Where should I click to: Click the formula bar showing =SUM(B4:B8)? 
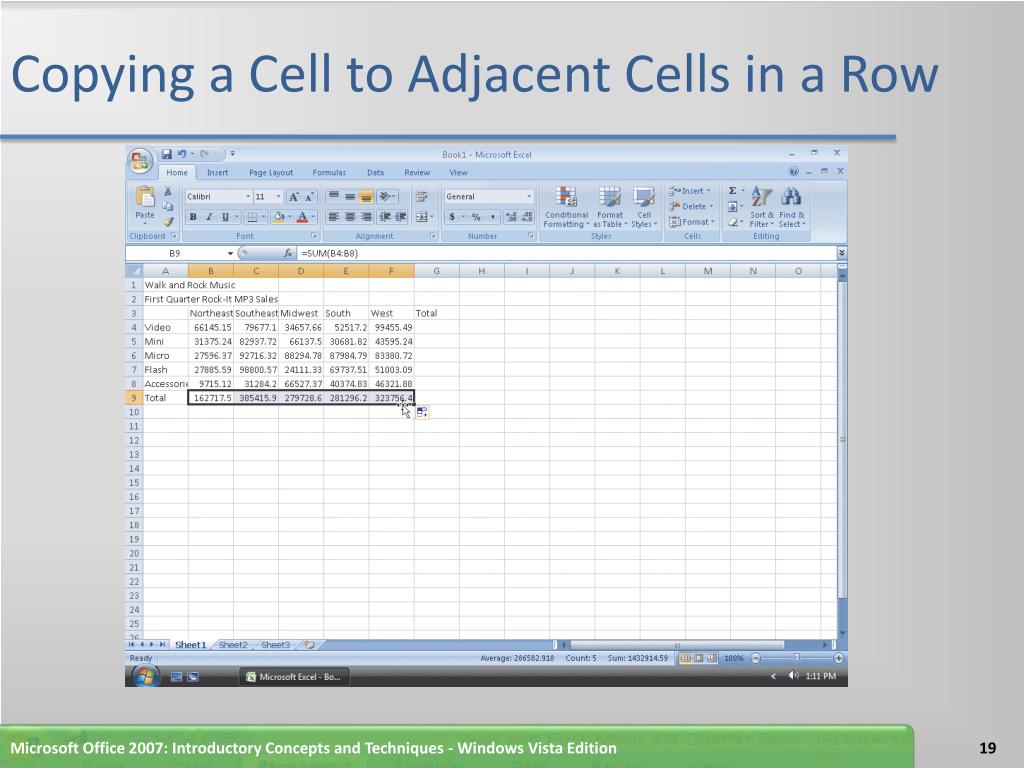pos(567,253)
